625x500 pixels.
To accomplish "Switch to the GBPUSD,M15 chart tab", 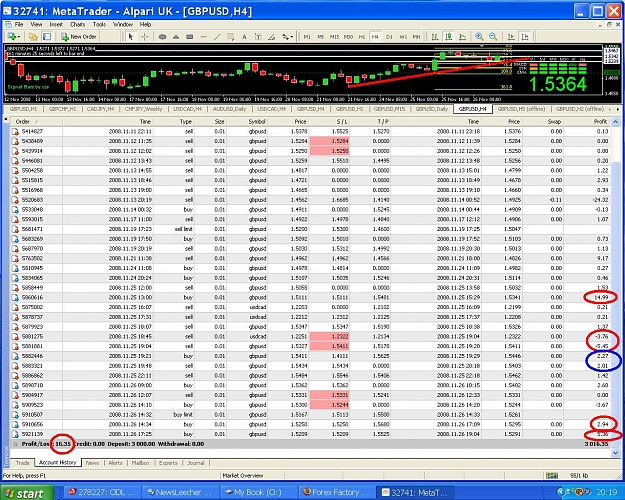I will click(389, 109).
